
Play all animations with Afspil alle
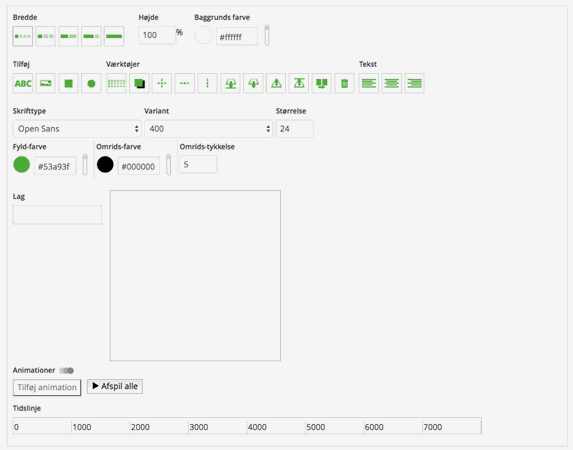(115, 386)
